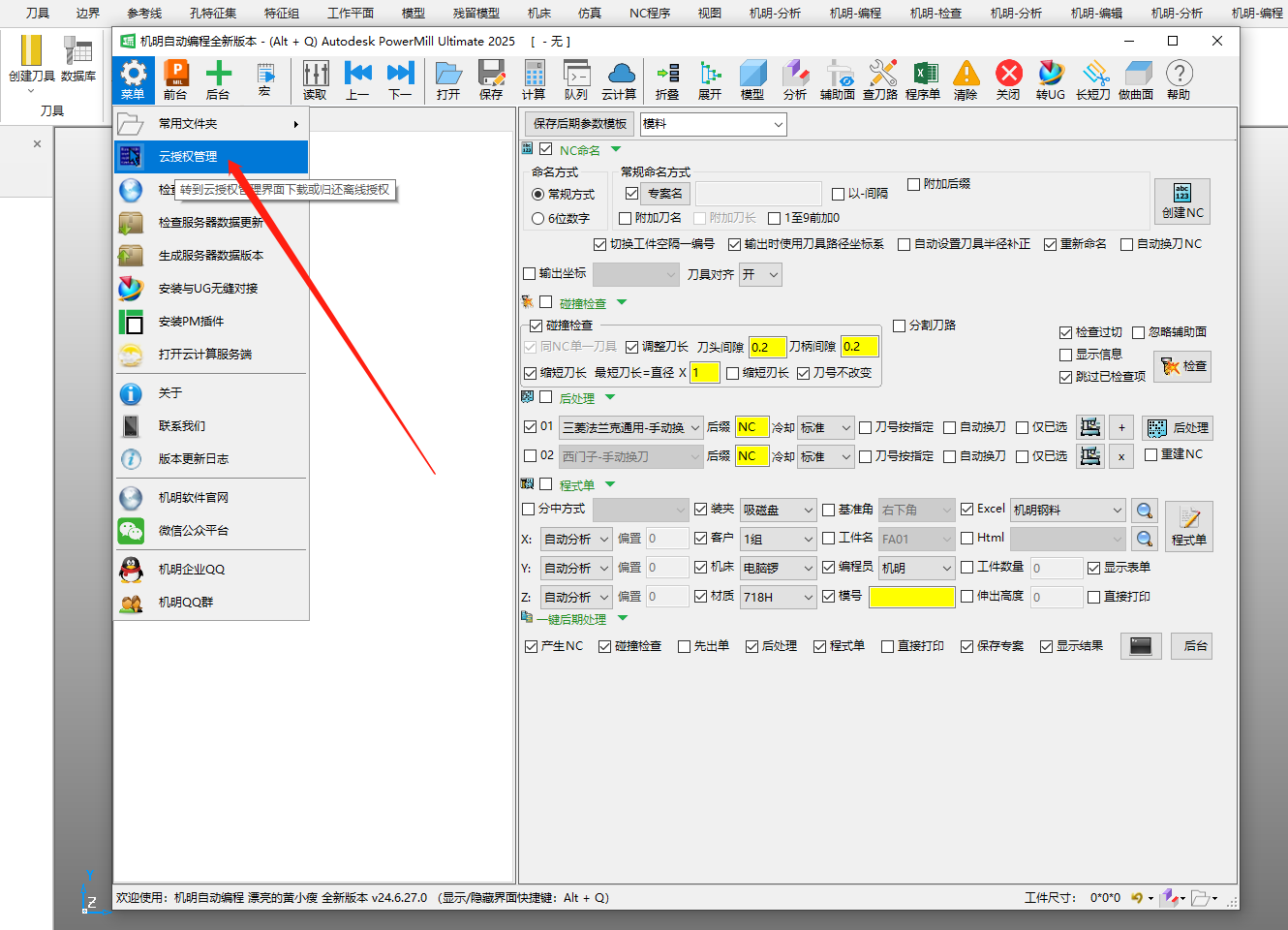Click the 创建NC button
The width and height of the screenshot is (1288, 930).
(x=1182, y=201)
